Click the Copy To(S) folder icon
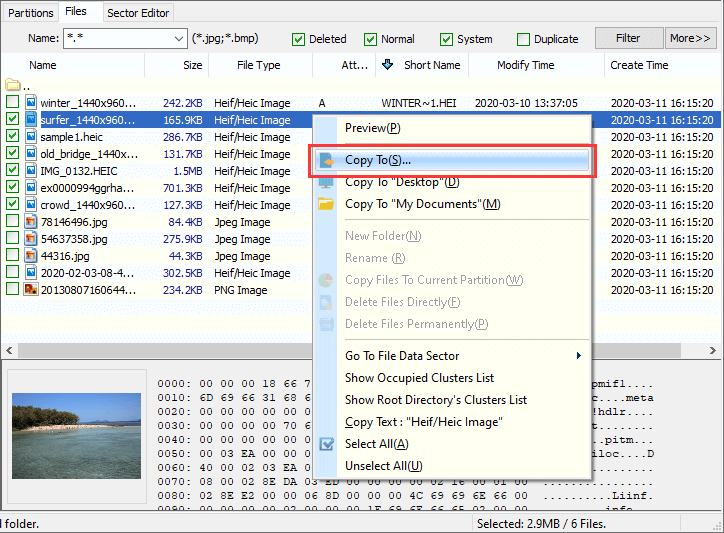Viewport: 724px width, 533px height. (x=327, y=160)
